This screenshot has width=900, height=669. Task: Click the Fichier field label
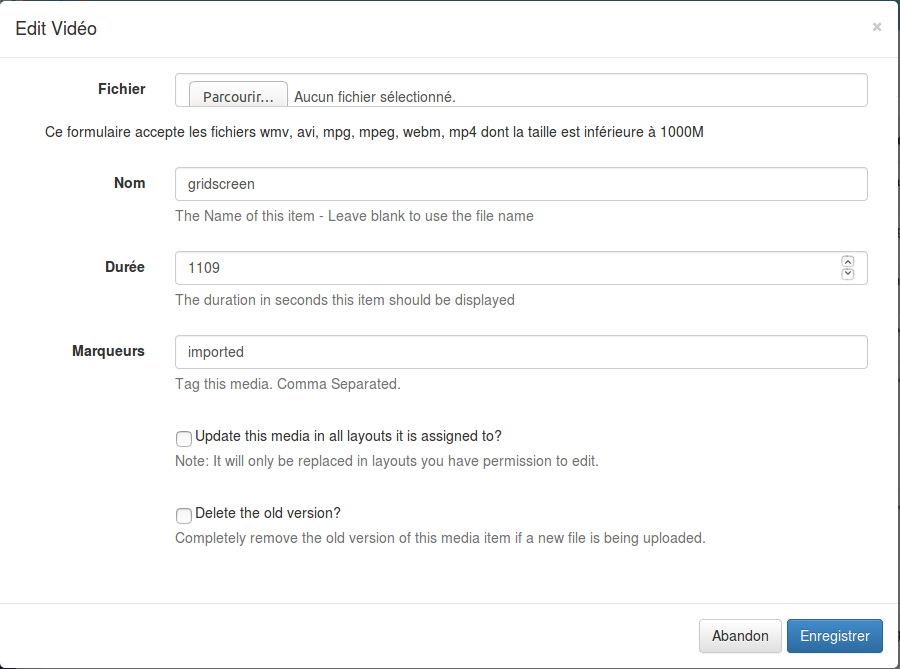click(121, 89)
